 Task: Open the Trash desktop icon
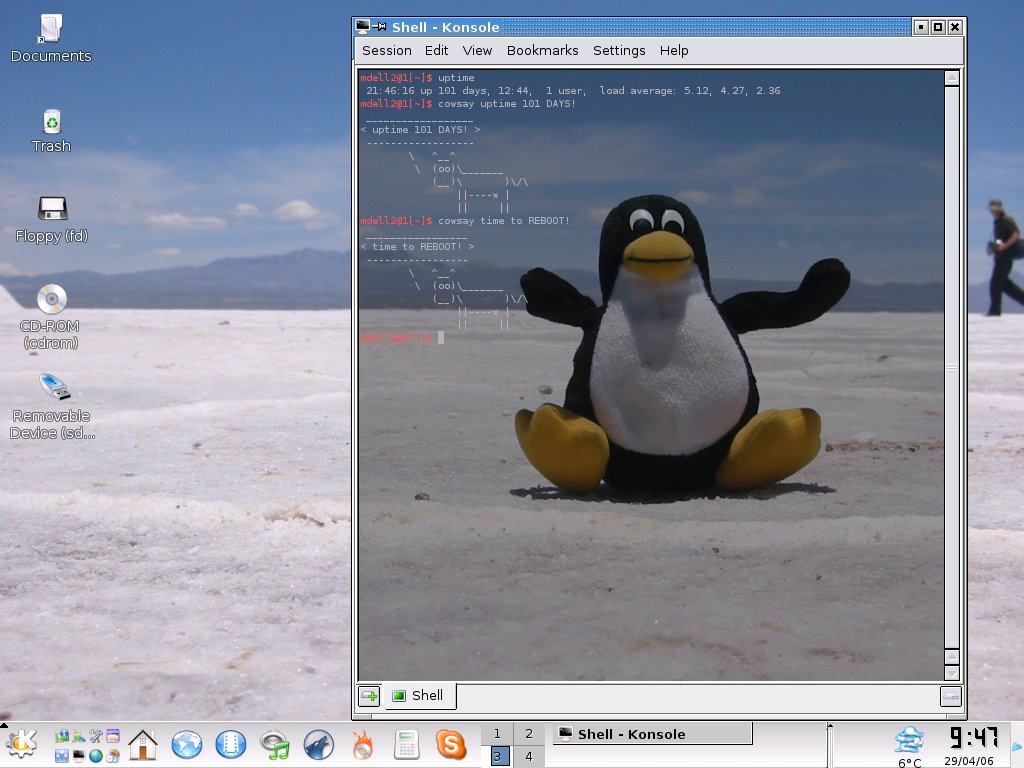click(51, 132)
